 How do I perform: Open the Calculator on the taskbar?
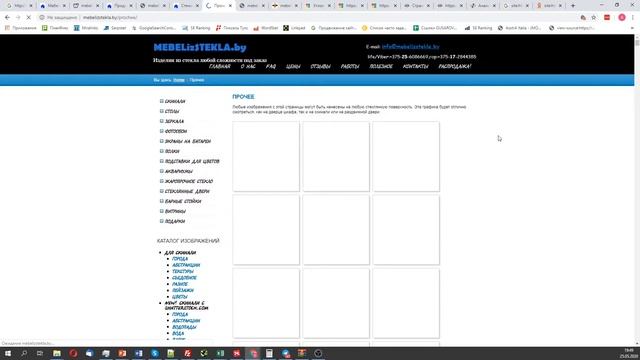click(x=269, y=353)
